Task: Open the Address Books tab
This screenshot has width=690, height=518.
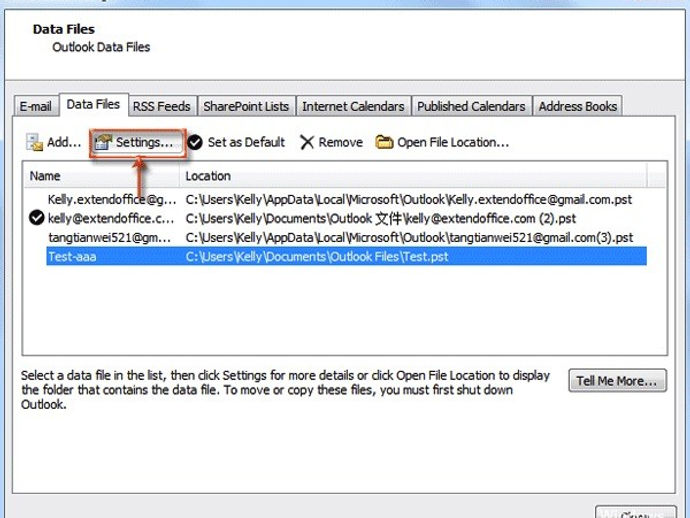Action: point(578,106)
